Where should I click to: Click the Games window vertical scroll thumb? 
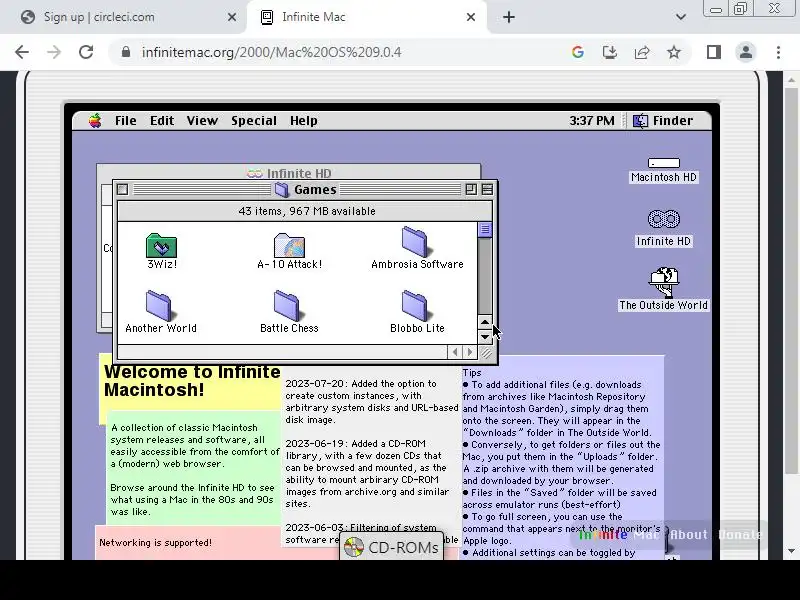(485, 230)
